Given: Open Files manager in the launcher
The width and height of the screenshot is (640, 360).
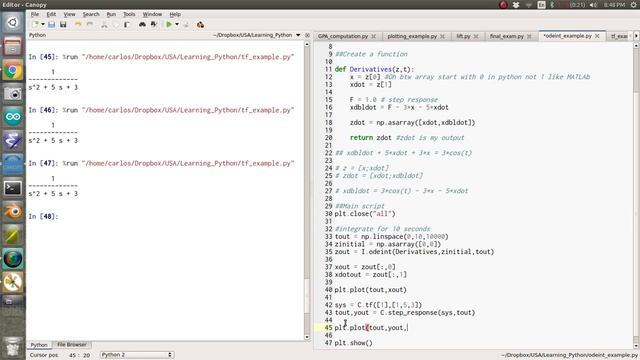Looking at the screenshot, I should coord(13,46).
